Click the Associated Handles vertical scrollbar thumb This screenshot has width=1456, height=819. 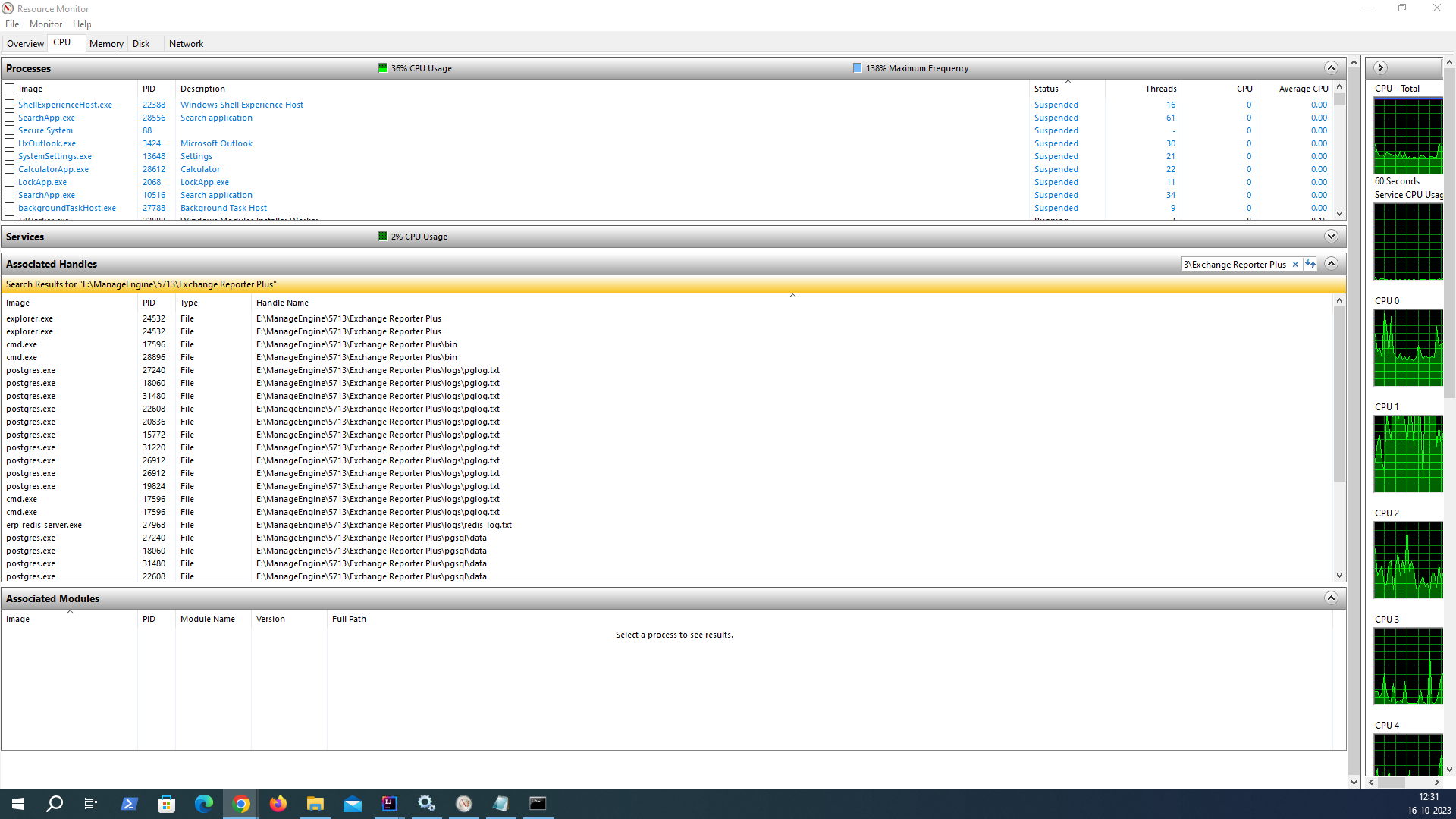click(x=1339, y=394)
